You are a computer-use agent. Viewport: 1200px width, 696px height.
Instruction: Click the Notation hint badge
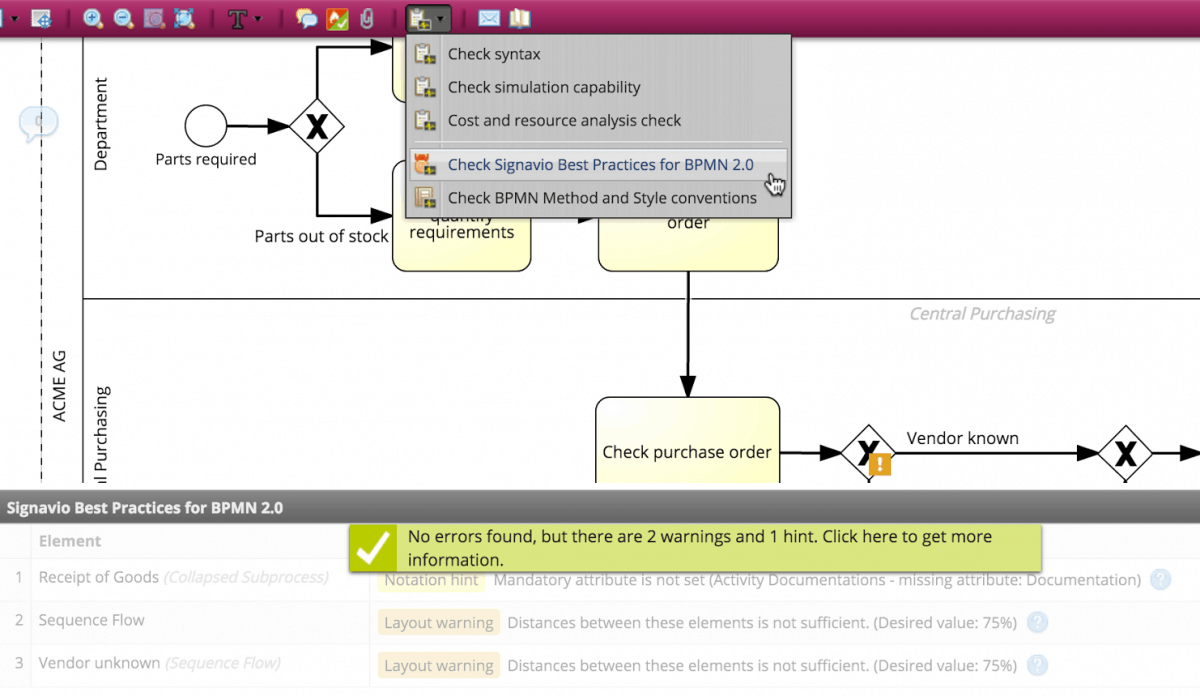pyautogui.click(x=431, y=579)
